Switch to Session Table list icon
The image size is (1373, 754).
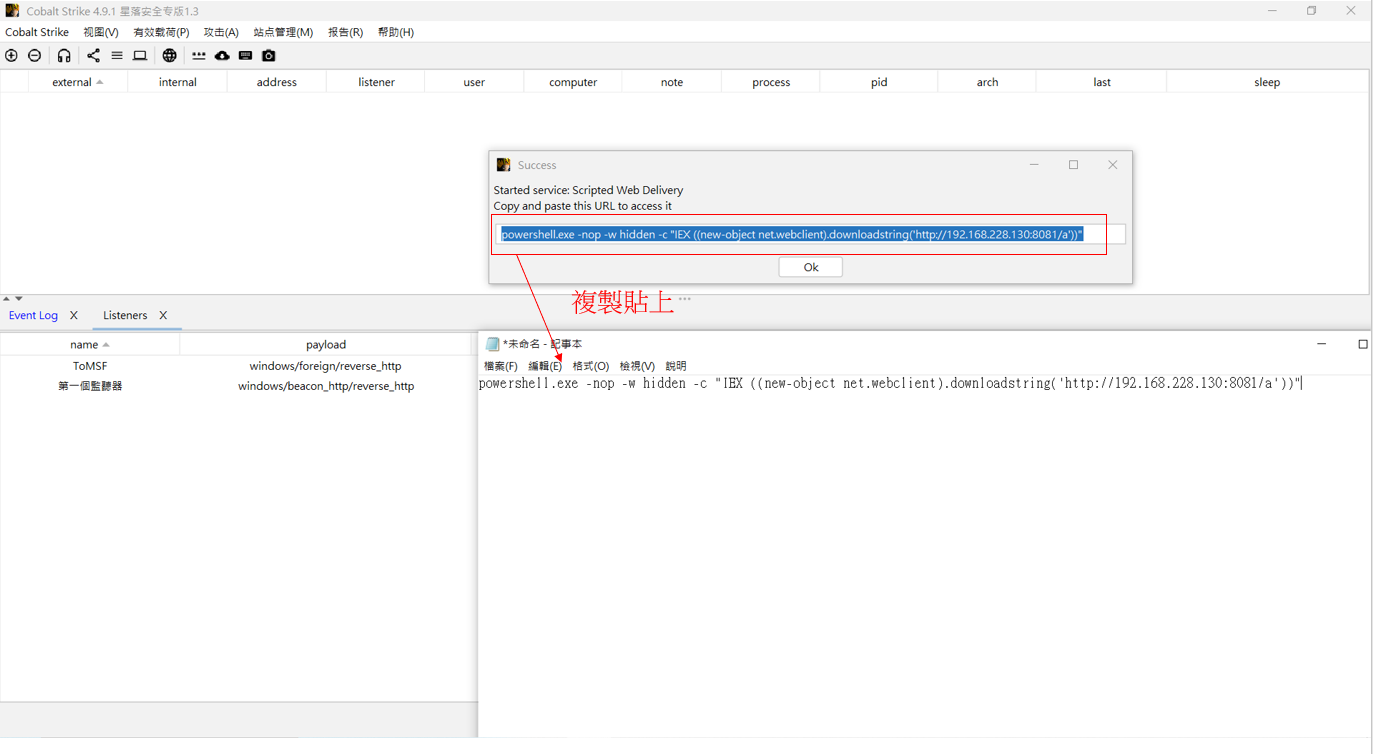point(117,56)
